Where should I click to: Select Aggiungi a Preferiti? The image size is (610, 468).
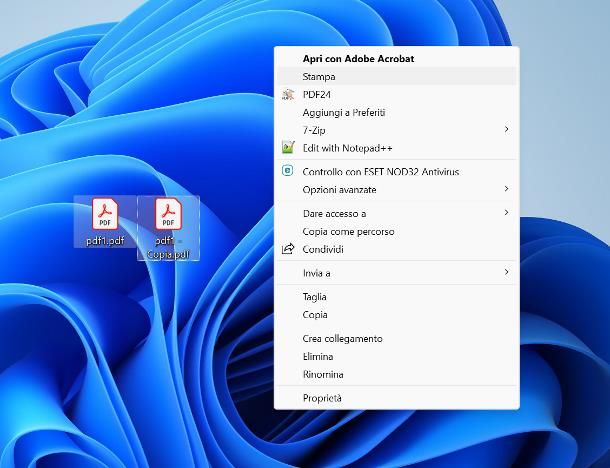click(x=344, y=112)
